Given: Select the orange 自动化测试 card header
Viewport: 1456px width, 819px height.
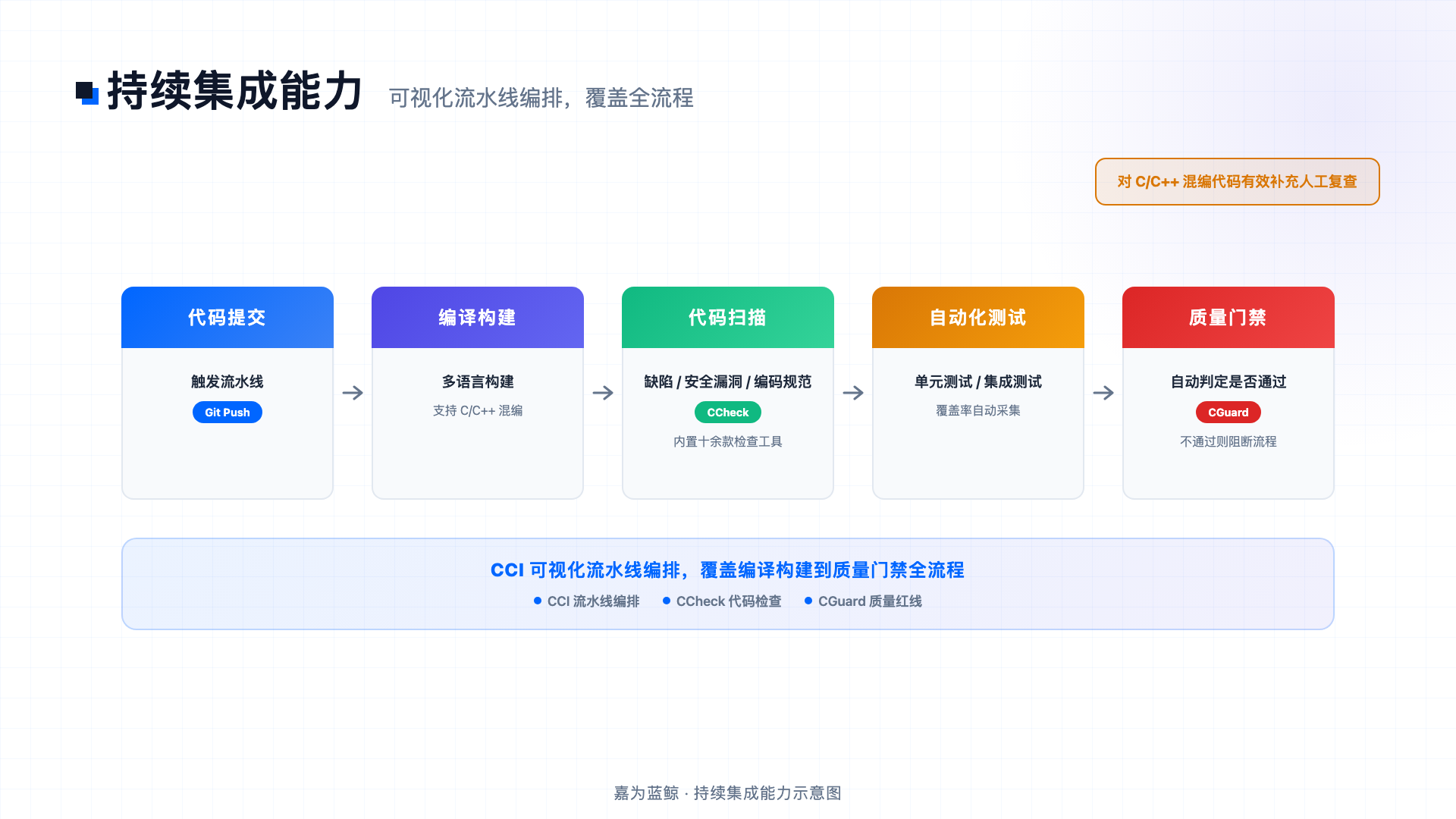Looking at the screenshot, I should coord(978,318).
